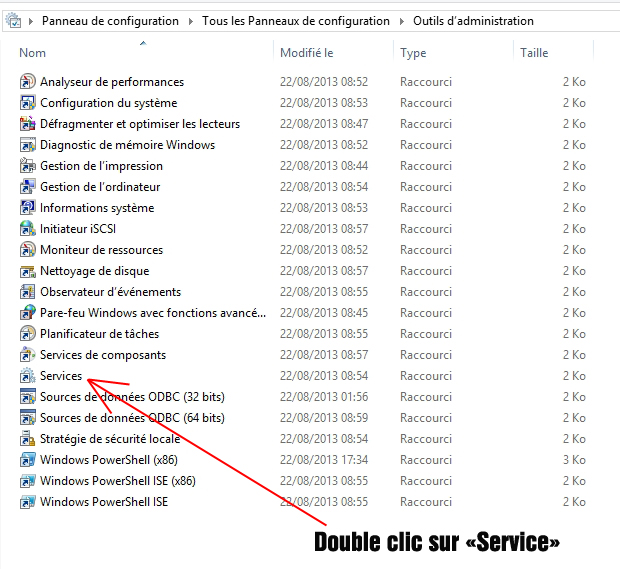The width and height of the screenshot is (620, 569).
Task: Click the Planificateur de tâches icon
Action: click(28, 333)
